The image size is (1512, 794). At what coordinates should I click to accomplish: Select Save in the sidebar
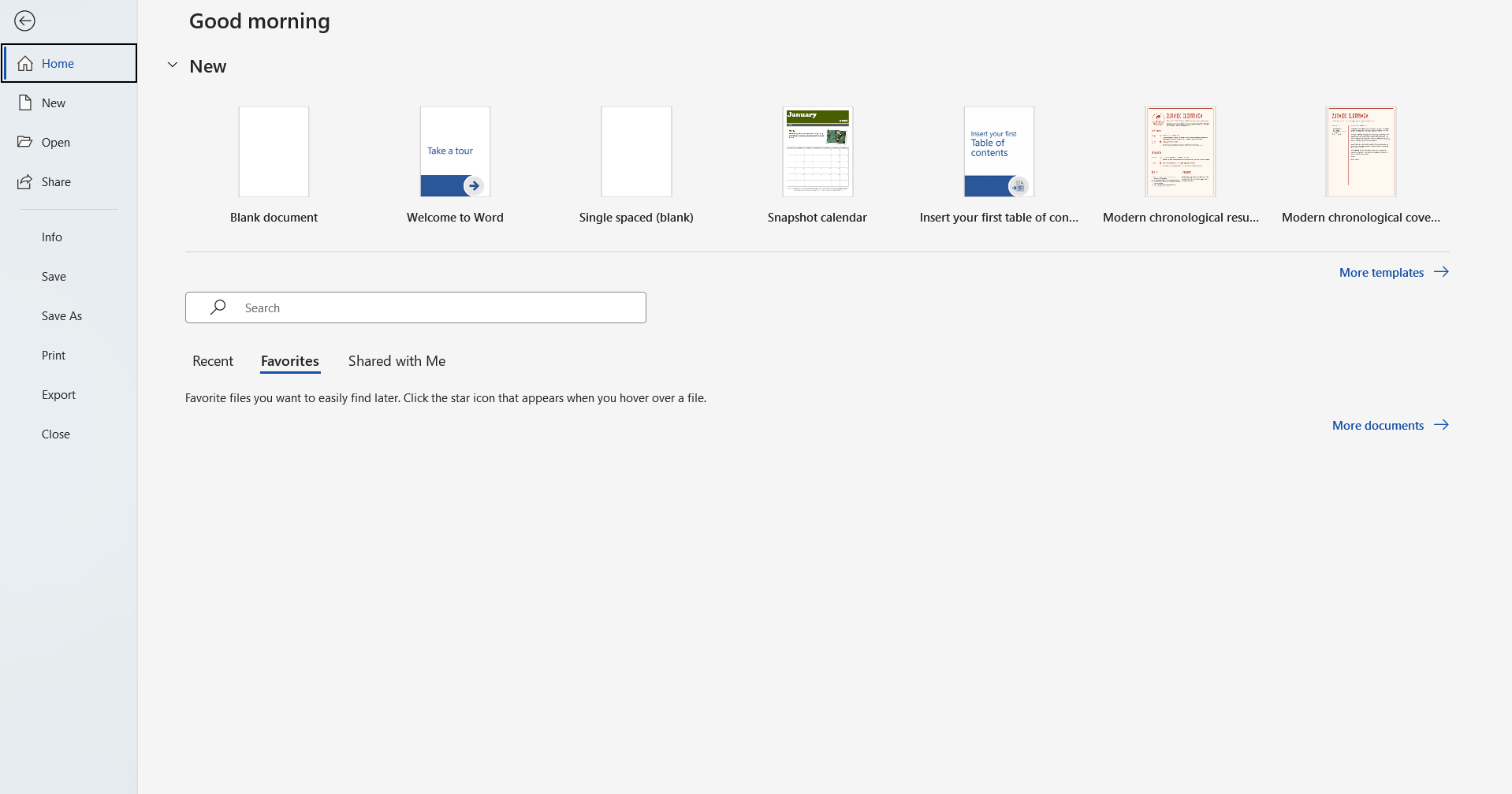point(69,276)
